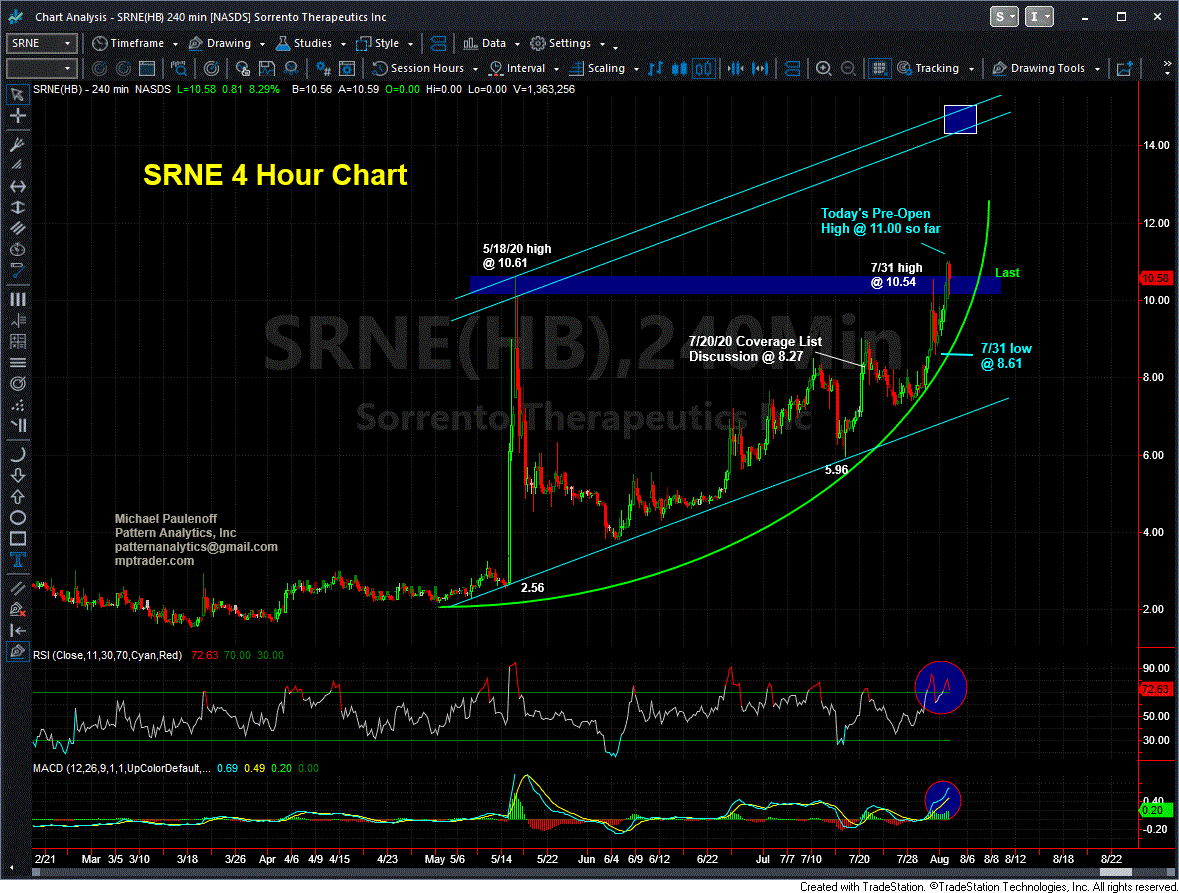This screenshot has width=1179, height=893.
Task: Select the Crosshair cursor tool
Action: [x=17, y=116]
